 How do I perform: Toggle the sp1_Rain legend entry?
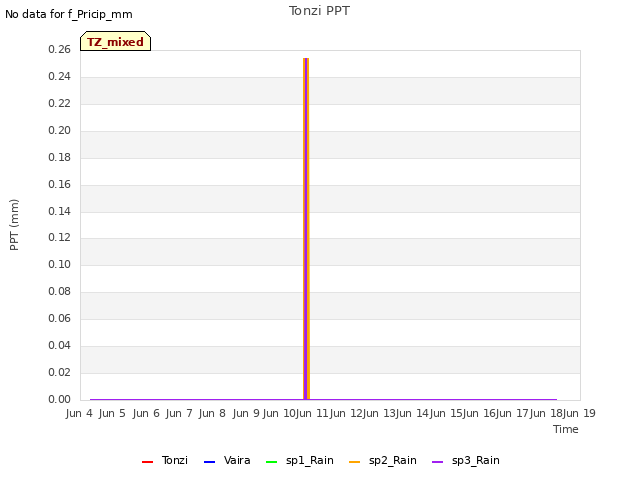coord(300,460)
